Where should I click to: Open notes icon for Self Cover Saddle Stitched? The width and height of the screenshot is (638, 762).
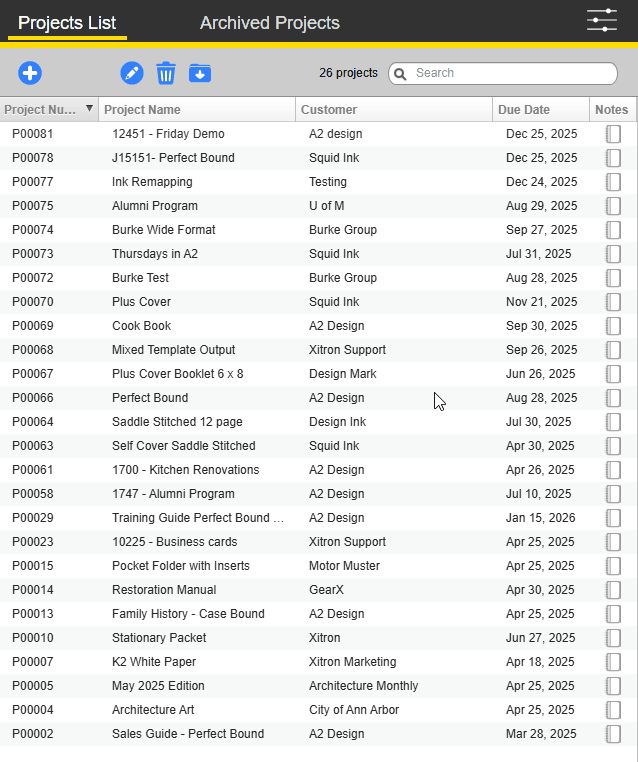(x=613, y=446)
